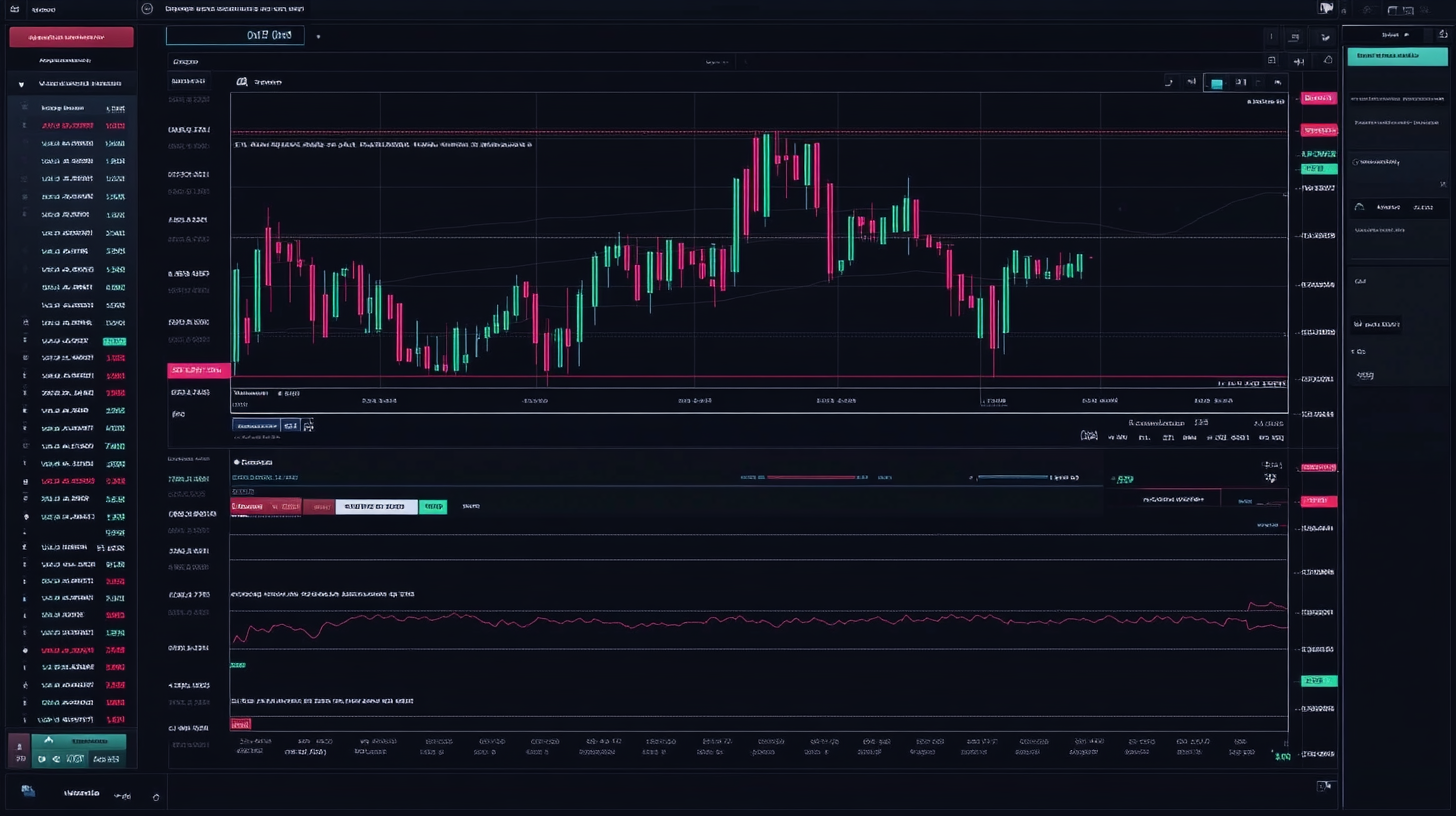Toggle the magnet snapping icon near the chart tools
This screenshot has height=816, width=1456.
click(x=1192, y=83)
